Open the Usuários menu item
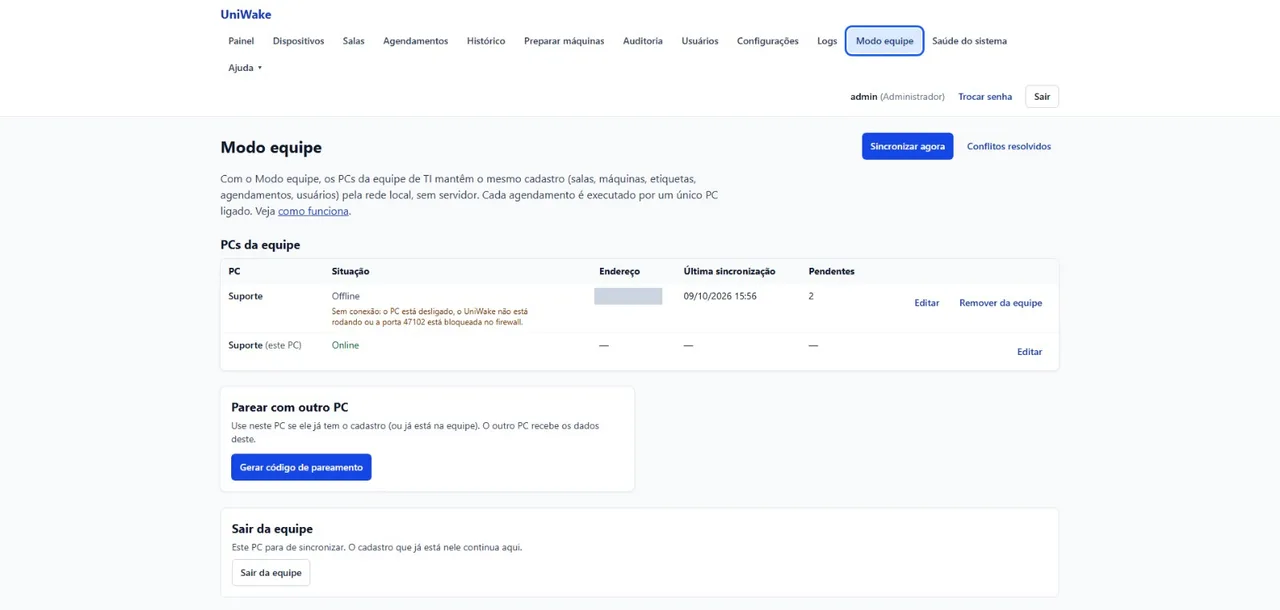Viewport: 1280px width, 610px height. (x=700, y=41)
